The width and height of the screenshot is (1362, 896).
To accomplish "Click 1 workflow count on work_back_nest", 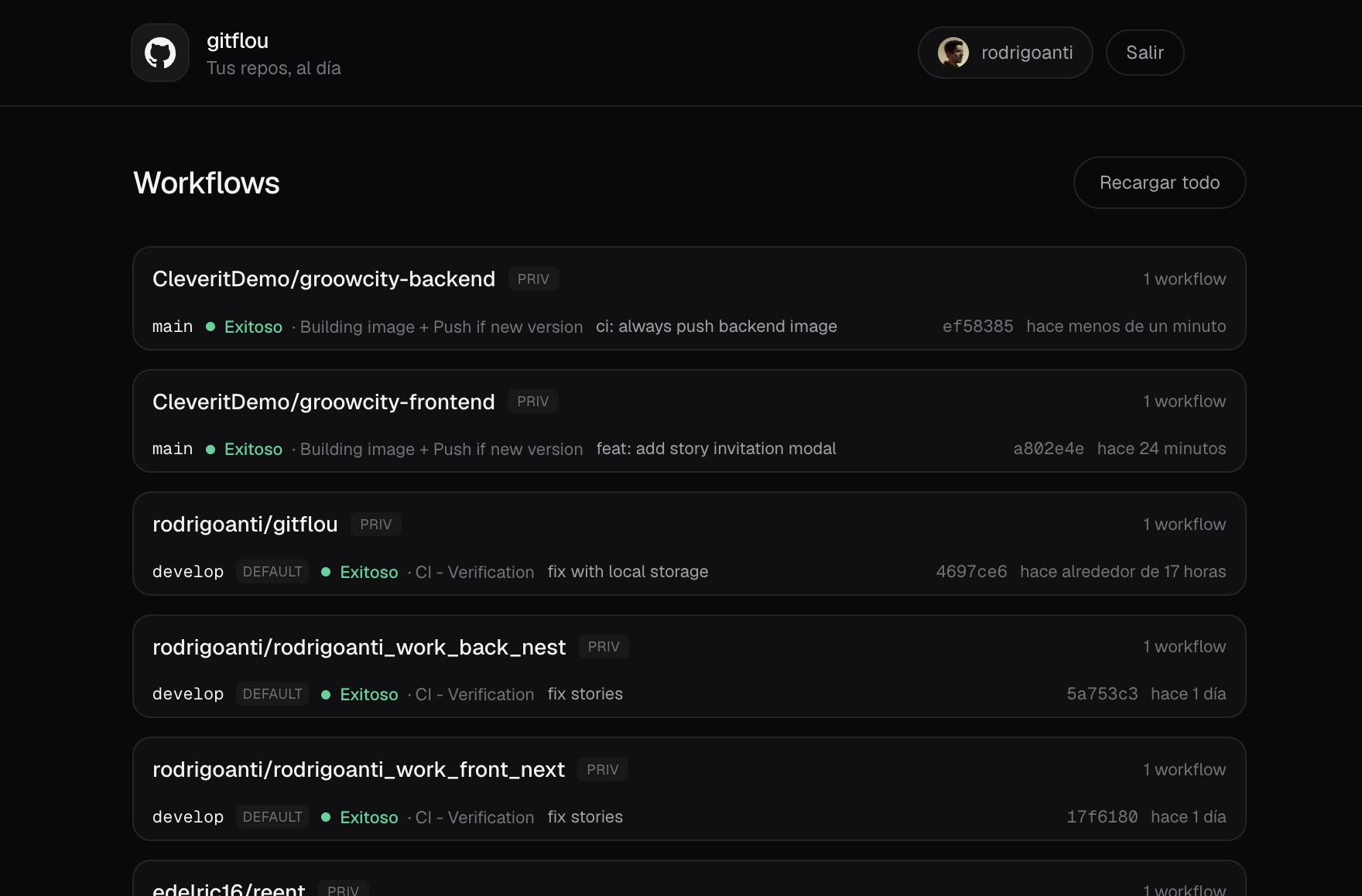I will point(1185,647).
